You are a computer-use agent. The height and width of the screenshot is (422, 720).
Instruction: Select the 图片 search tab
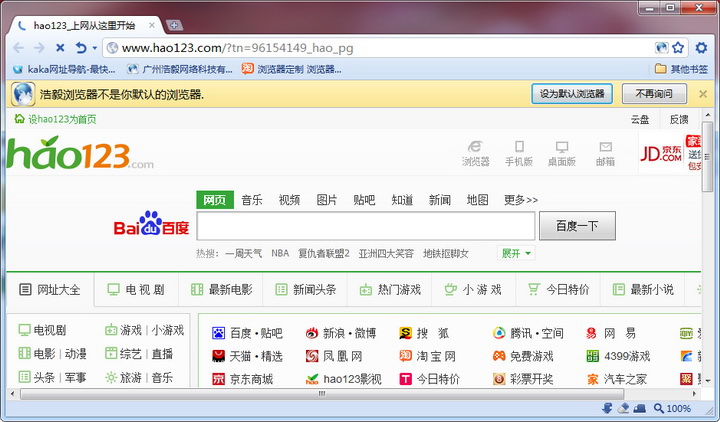(x=327, y=200)
